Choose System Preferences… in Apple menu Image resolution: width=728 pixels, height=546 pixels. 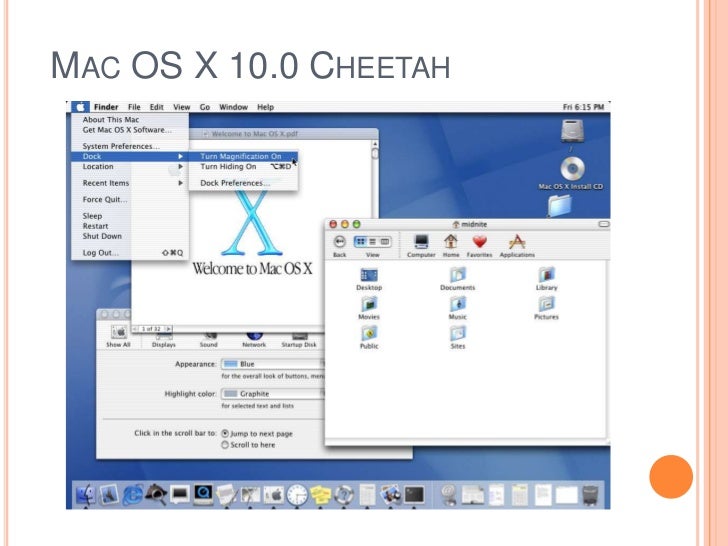130,146
